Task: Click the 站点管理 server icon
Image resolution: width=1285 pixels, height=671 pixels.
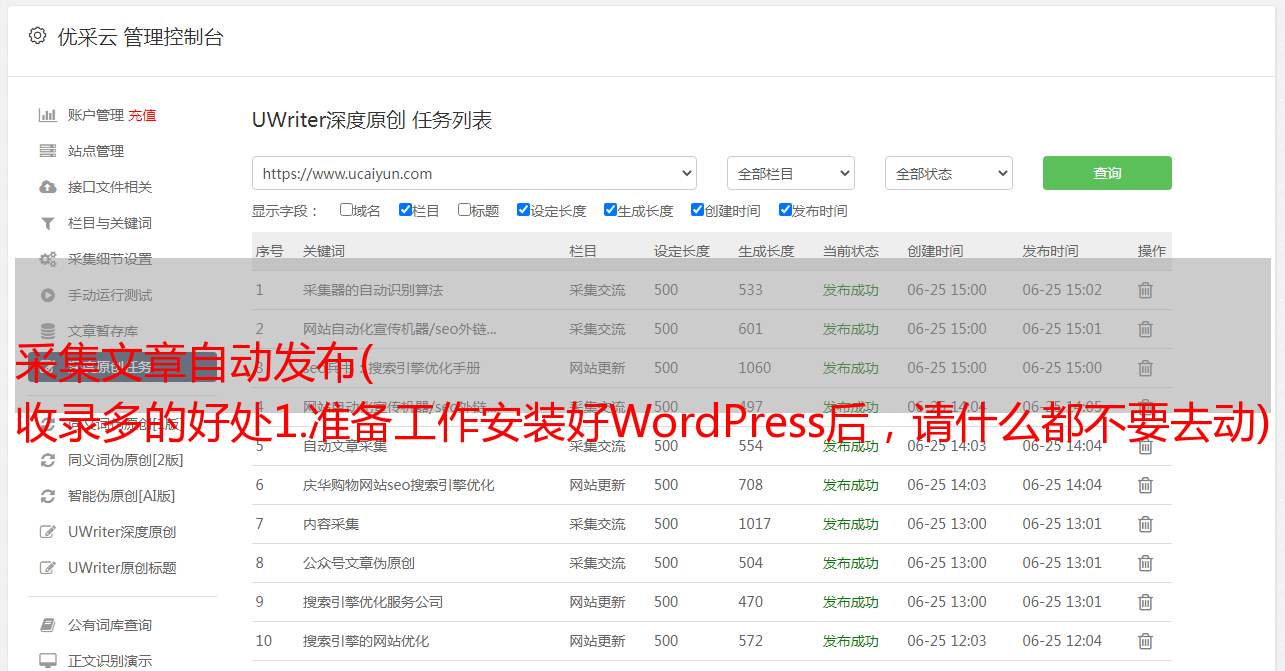Action: click(47, 151)
